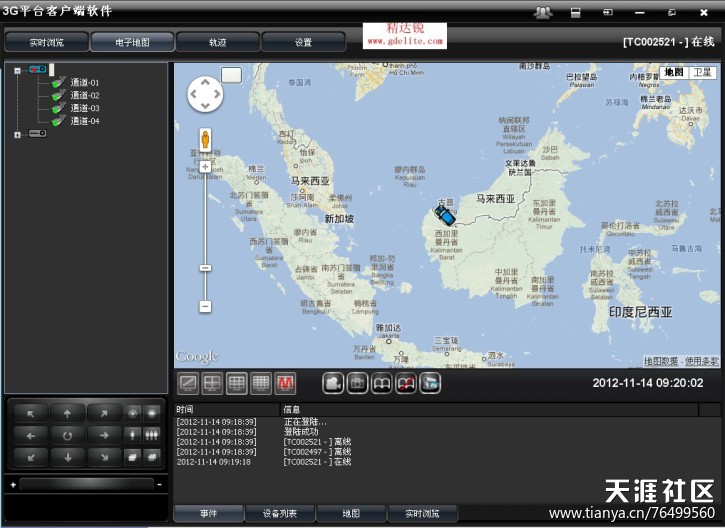Click the vehicle marker on the map
The height and width of the screenshot is (528, 725).
(x=445, y=215)
